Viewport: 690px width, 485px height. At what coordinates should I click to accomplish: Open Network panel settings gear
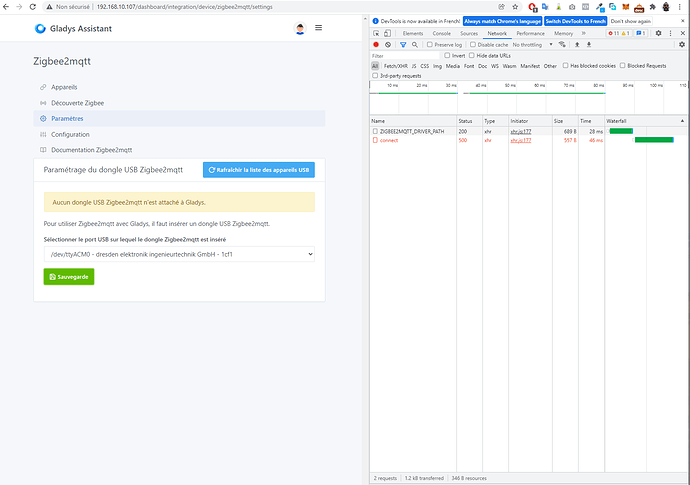point(682,44)
